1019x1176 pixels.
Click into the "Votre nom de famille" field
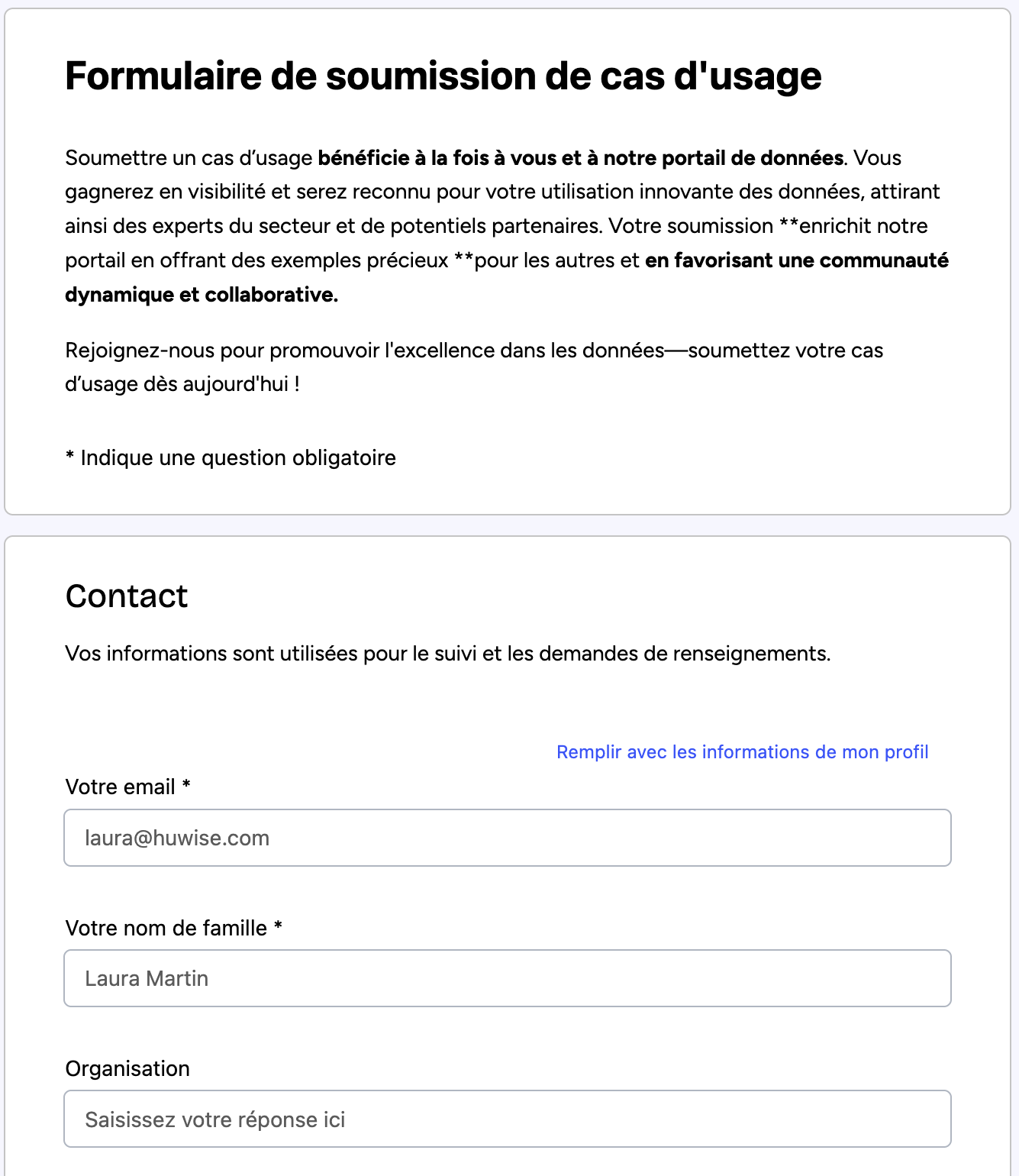click(x=508, y=978)
